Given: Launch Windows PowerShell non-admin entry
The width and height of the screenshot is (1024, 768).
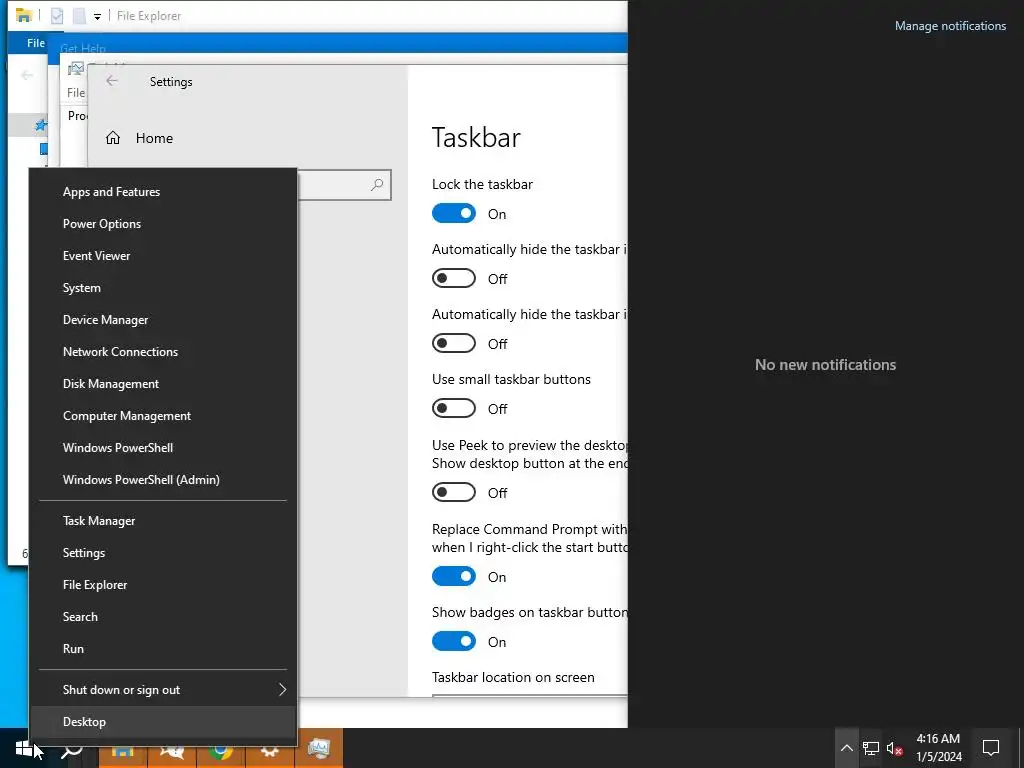Looking at the screenshot, I should point(163,448).
